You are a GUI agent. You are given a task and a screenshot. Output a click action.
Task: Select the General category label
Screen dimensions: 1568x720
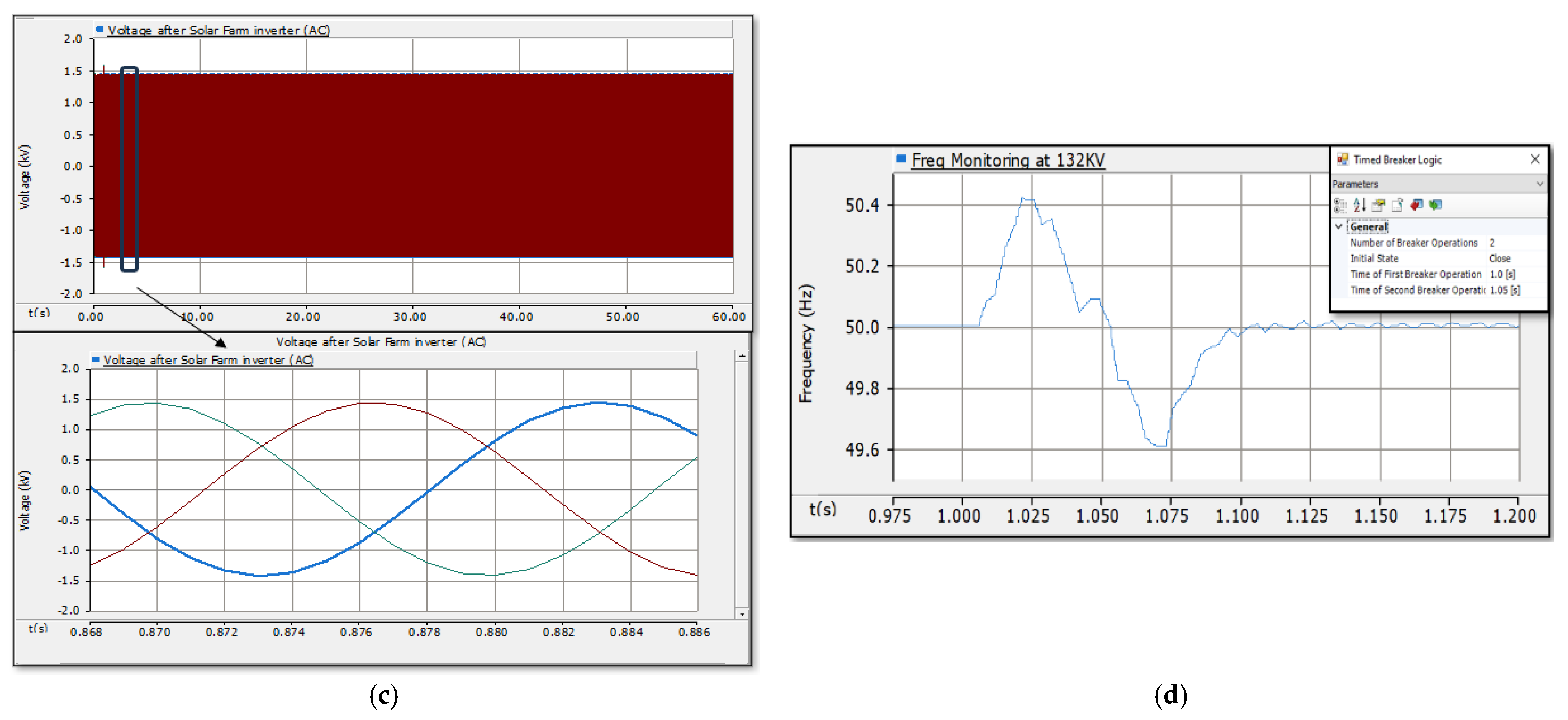tap(1368, 227)
